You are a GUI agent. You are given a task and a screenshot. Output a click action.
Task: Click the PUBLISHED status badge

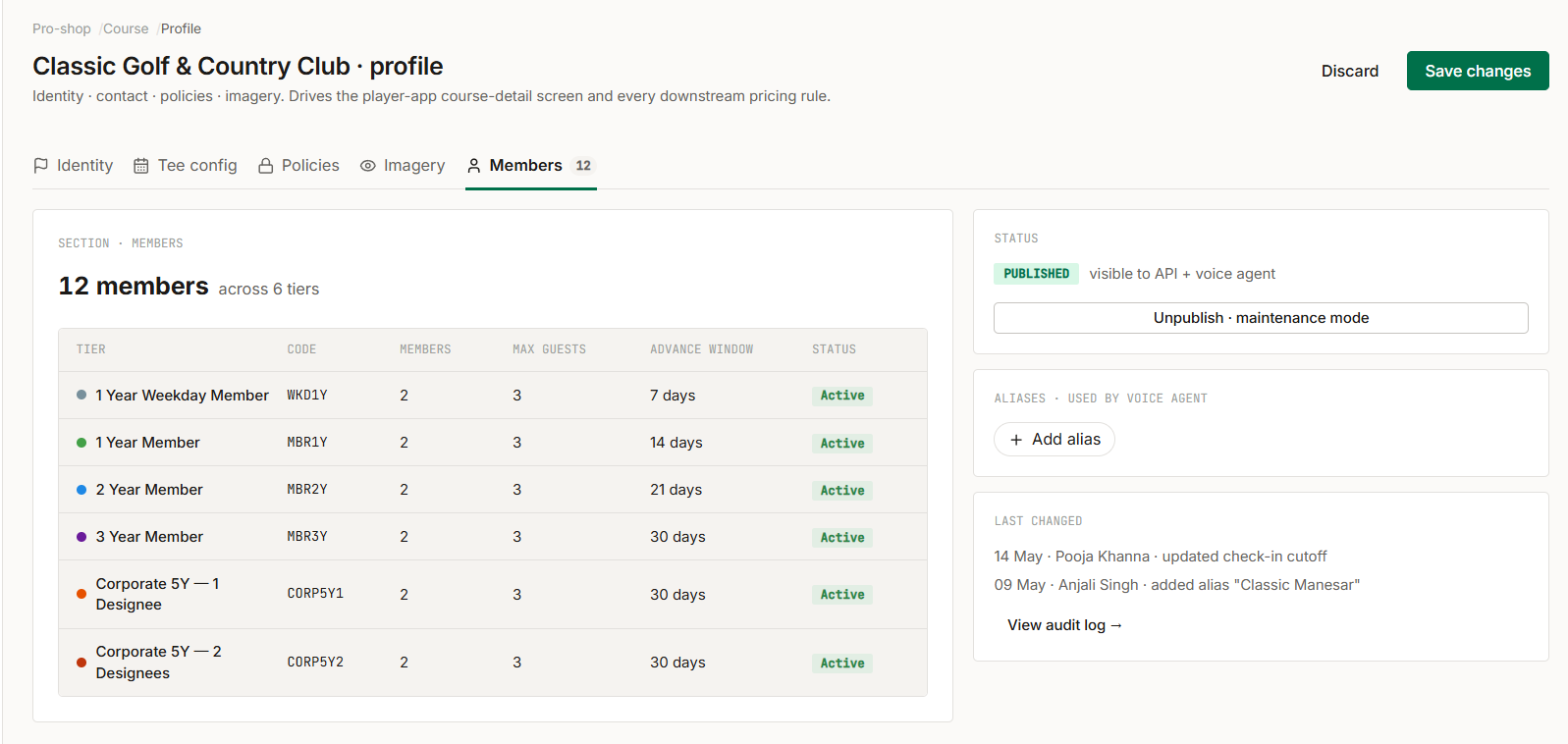pos(1036,274)
